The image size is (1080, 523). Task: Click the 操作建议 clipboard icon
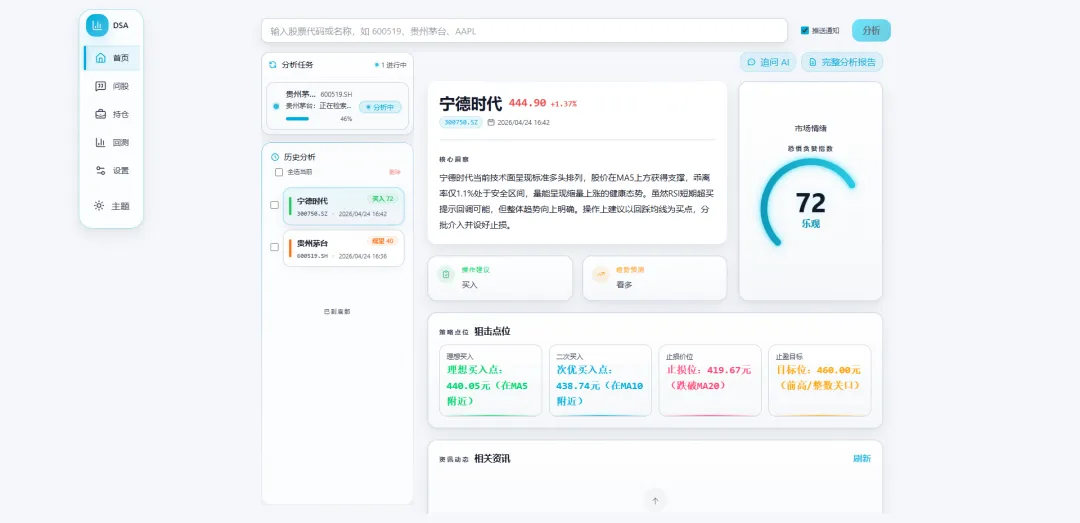pyautogui.click(x=446, y=274)
